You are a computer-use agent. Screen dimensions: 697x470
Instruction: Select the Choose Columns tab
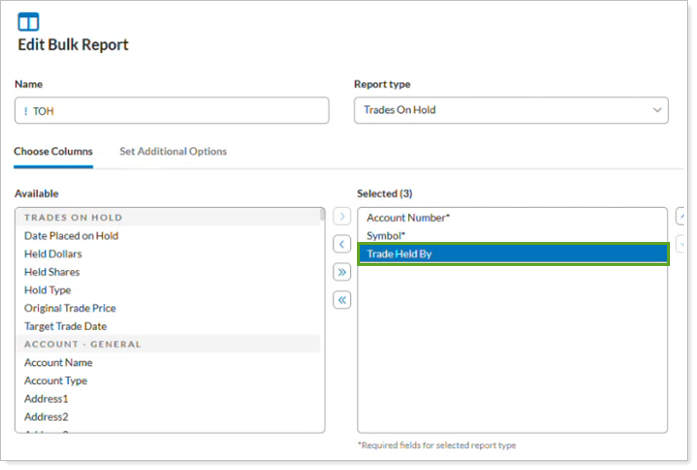[x=53, y=152]
